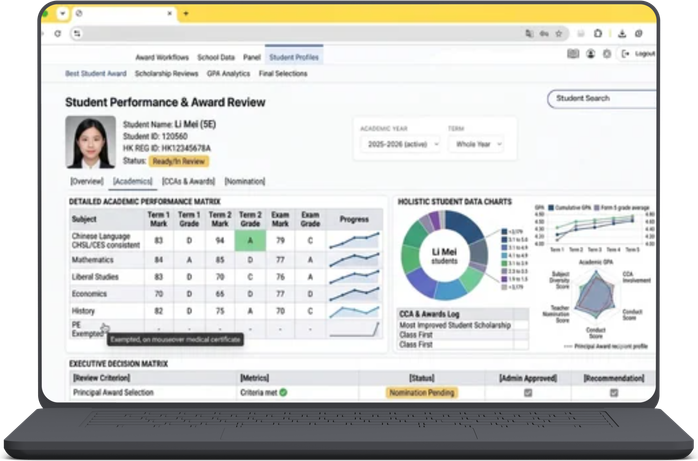Switch to the CCAs & Awards tab

pos(188,181)
